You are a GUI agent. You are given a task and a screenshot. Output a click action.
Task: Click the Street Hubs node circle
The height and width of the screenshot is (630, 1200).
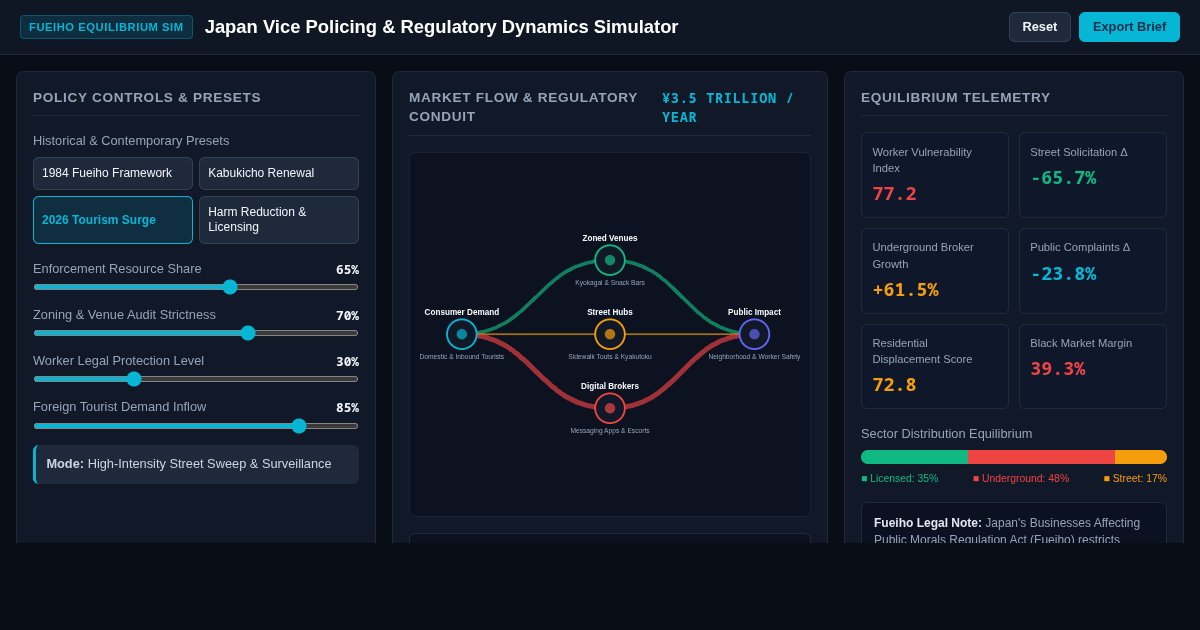(x=610, y=334)
